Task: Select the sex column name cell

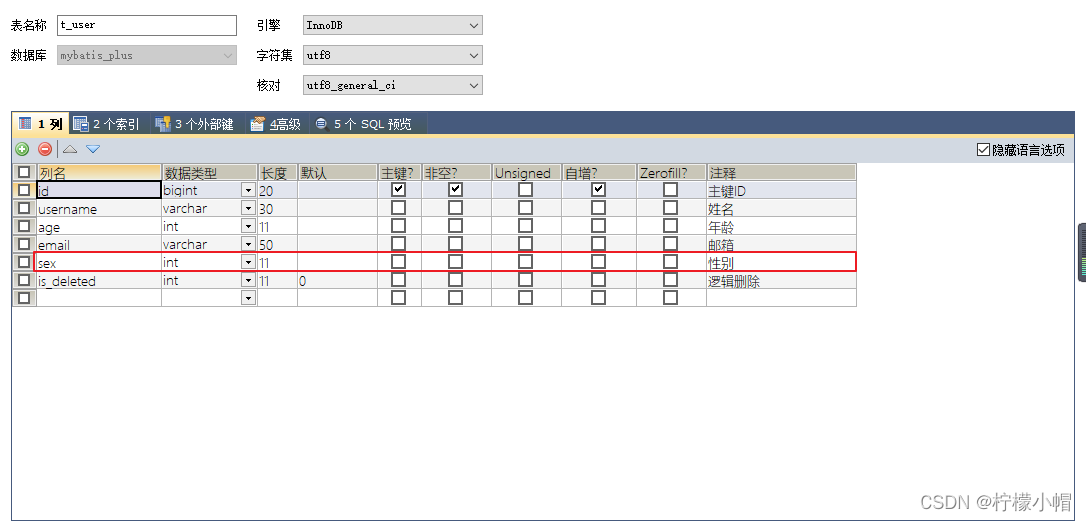Action: (x=99, y=262)
